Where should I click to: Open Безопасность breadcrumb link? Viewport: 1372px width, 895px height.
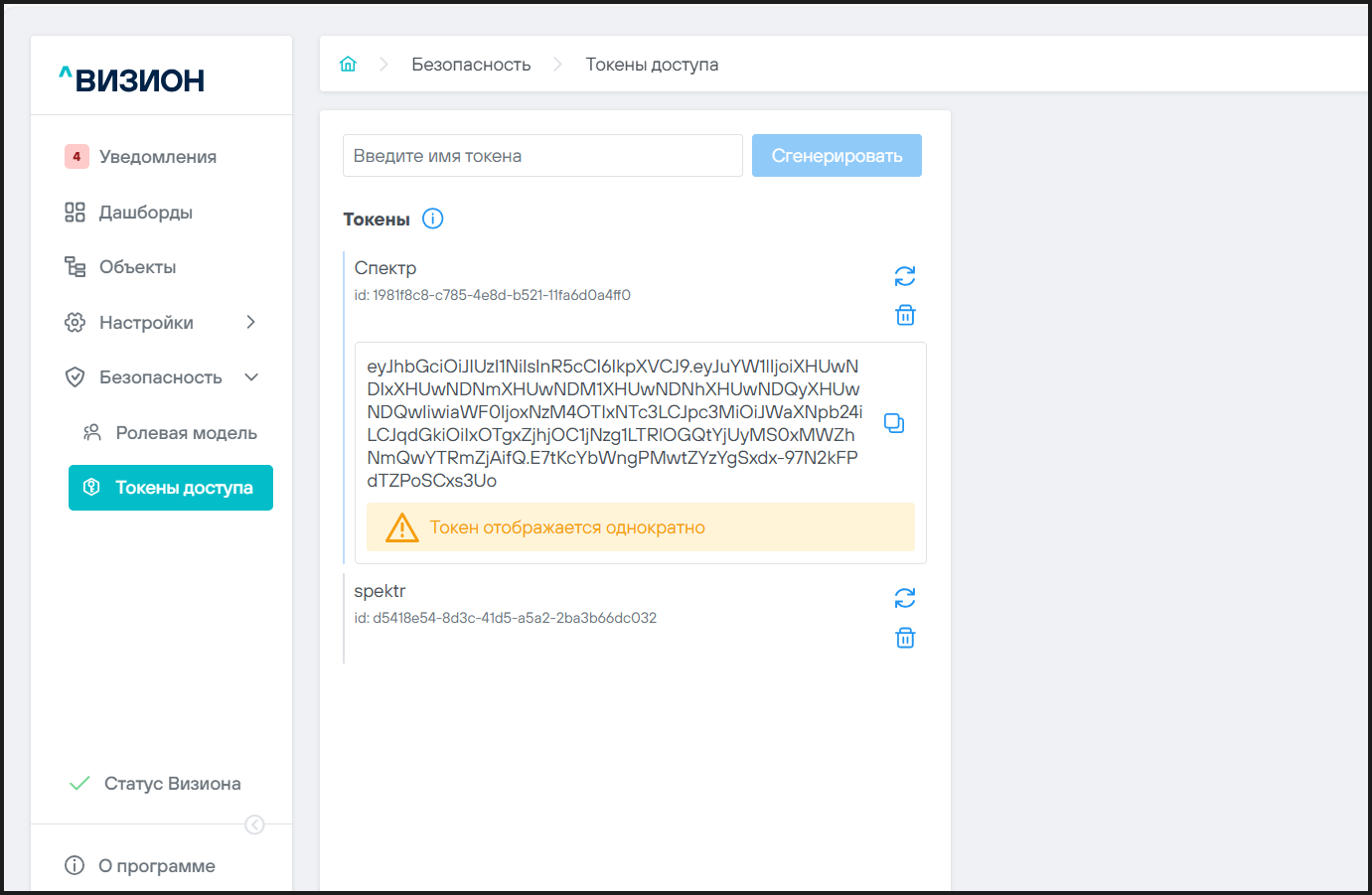coord(472,65)
